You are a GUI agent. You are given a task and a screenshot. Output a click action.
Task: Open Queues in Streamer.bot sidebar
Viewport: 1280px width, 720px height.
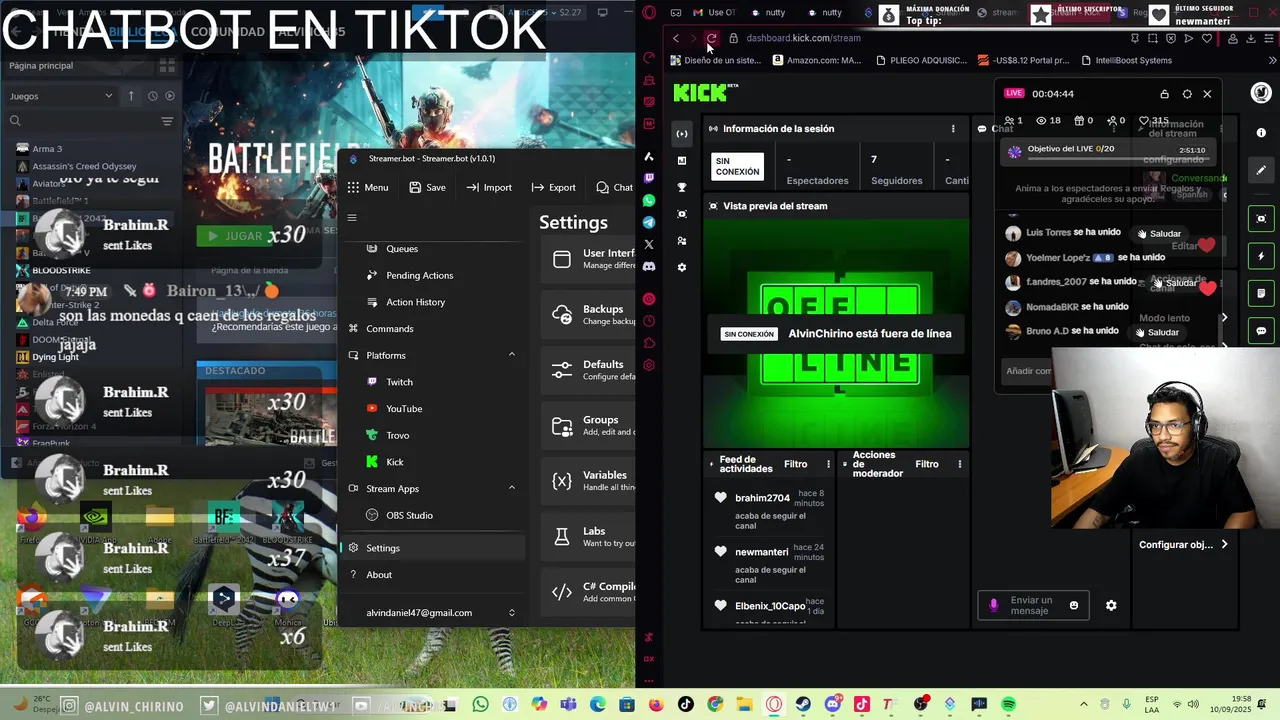point(402,248)
